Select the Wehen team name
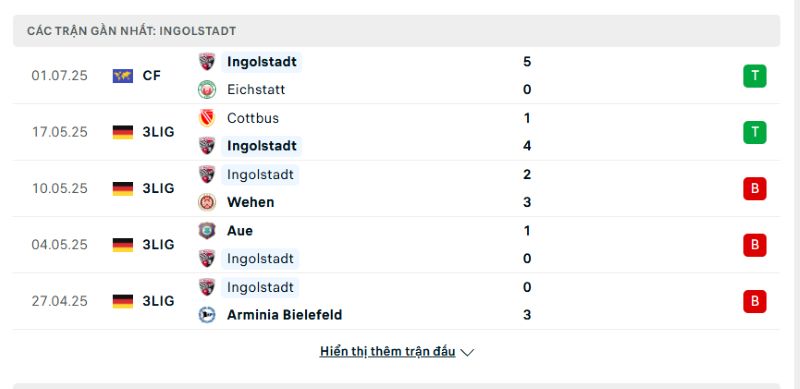 (x=251, y=202)
